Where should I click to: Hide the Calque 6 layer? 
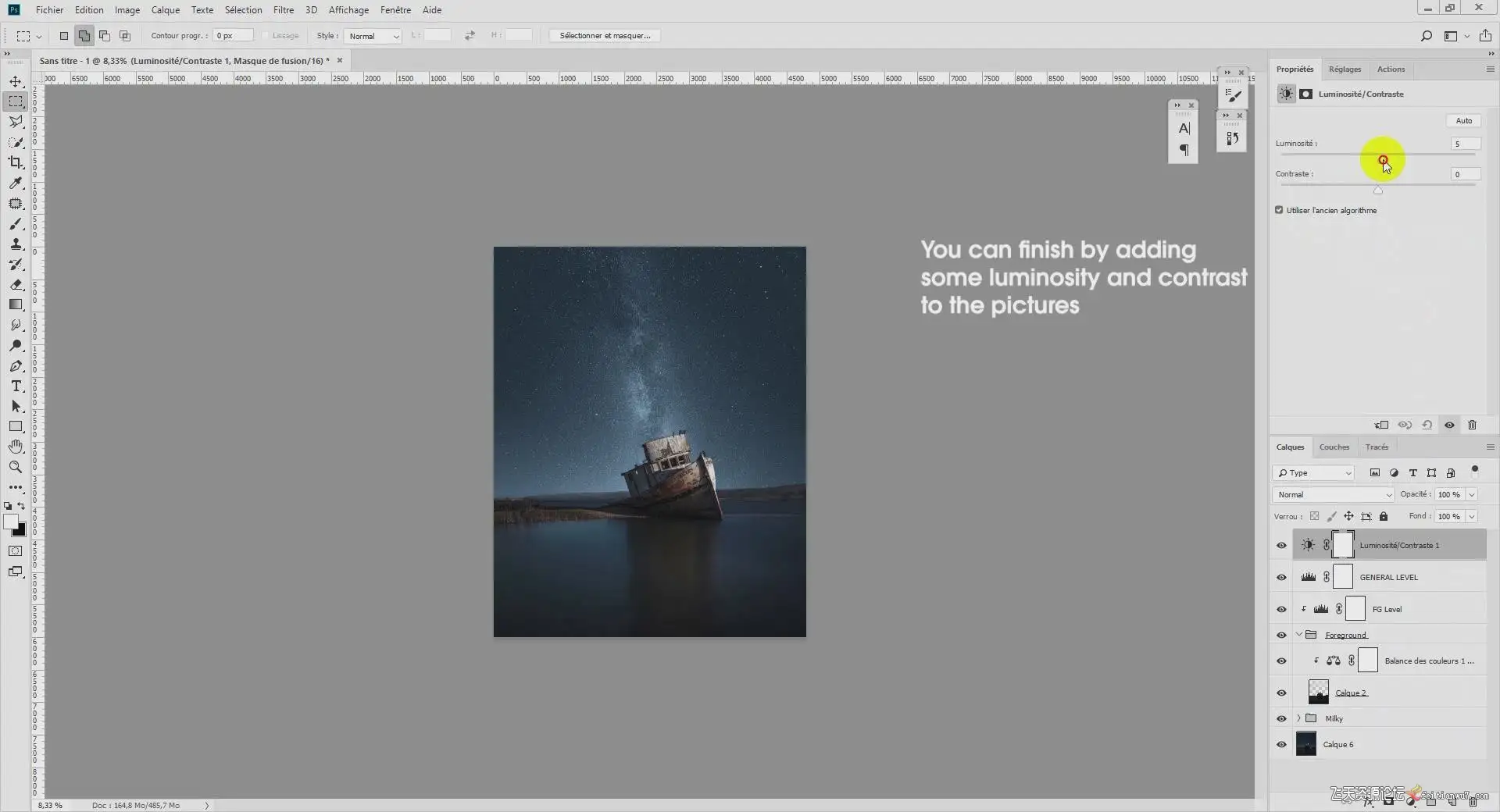click(1281, 745)
